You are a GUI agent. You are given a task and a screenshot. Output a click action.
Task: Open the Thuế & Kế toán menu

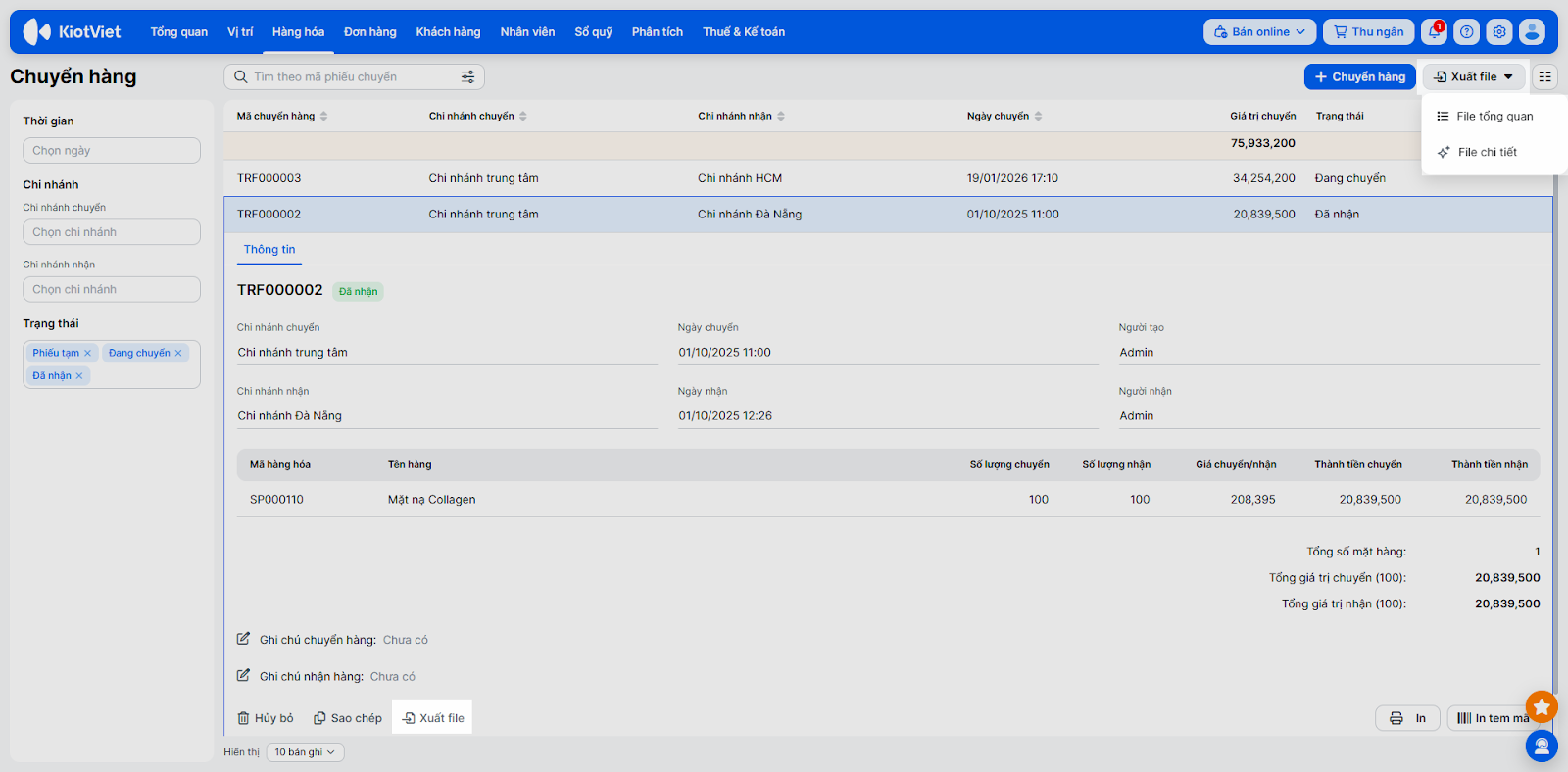(x=744, y=32)
